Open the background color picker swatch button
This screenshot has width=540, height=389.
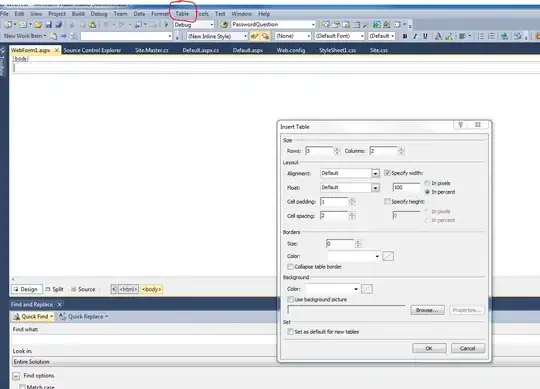367,289
